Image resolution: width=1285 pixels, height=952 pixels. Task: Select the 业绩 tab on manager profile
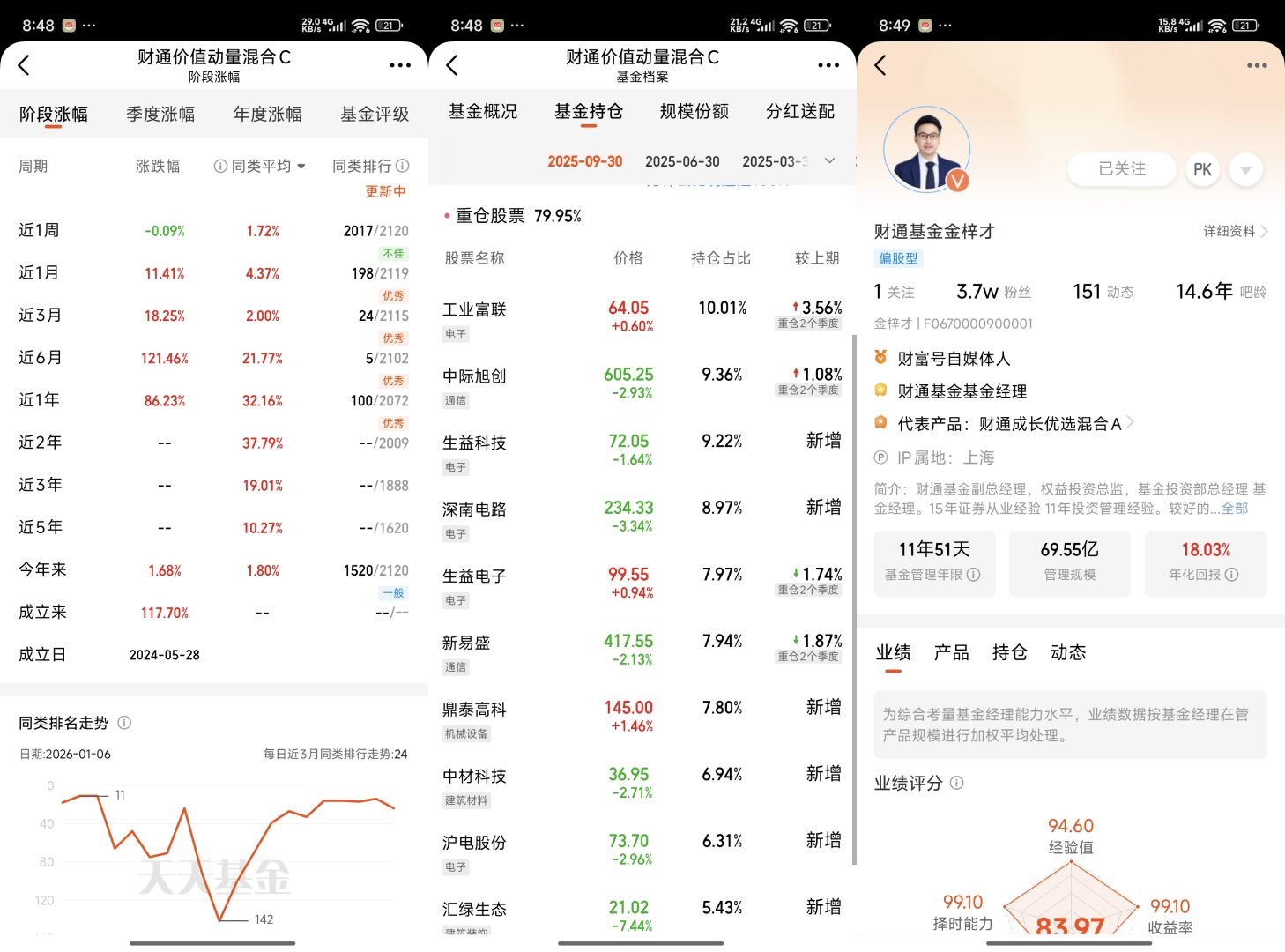pos(894,653)
